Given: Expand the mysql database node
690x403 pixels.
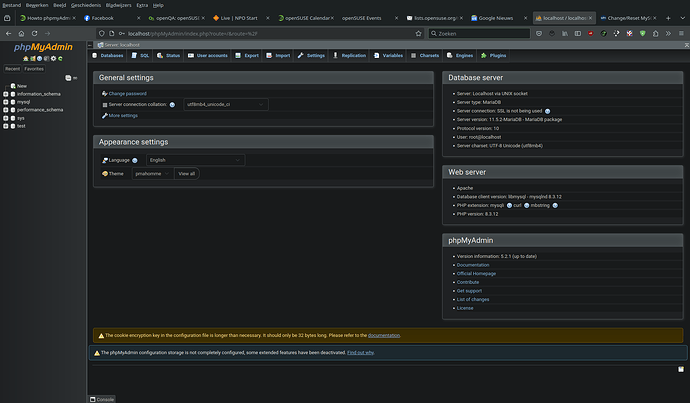Looking at the screenshot, I should 7,102.
